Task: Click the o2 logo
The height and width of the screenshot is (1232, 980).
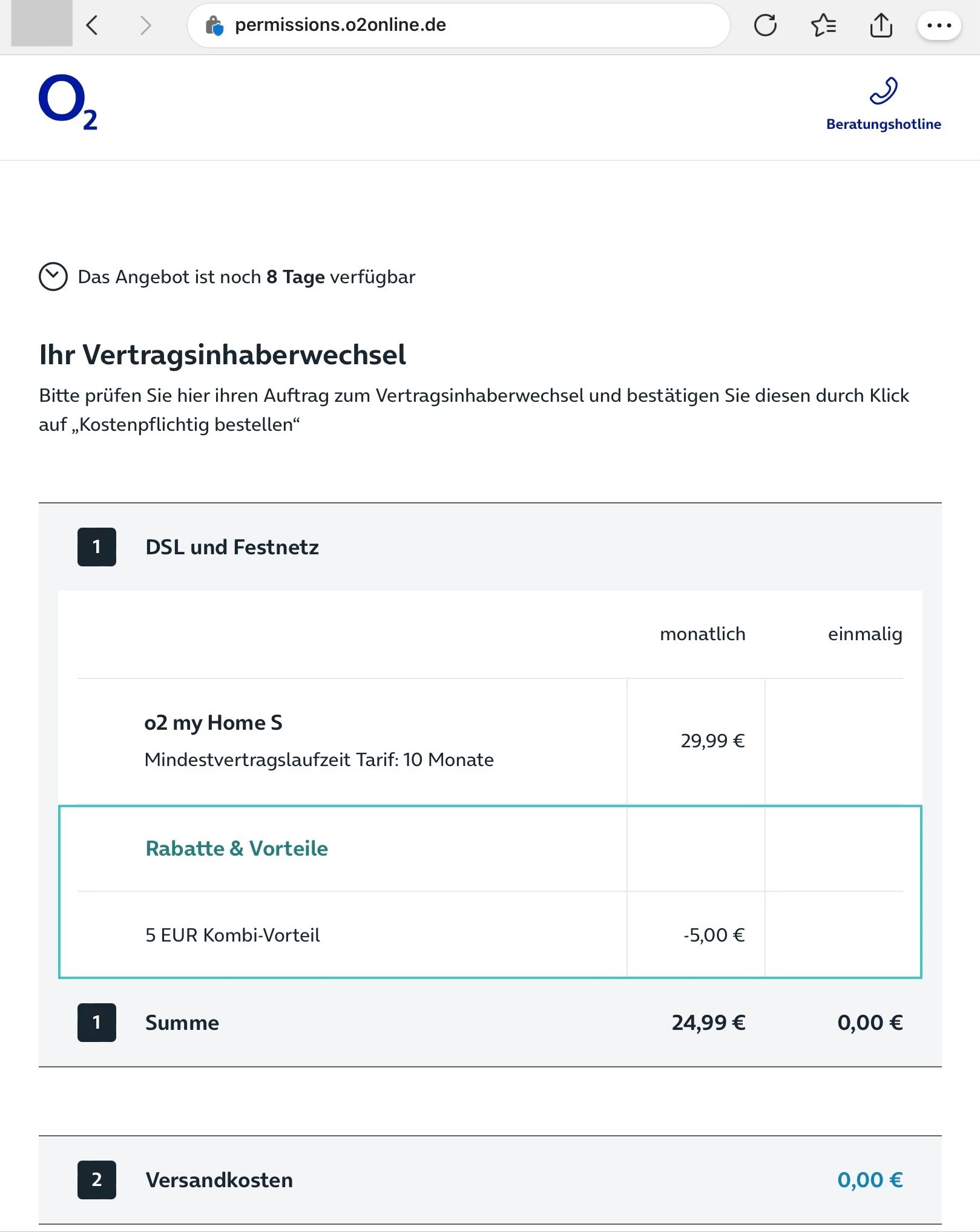Action: tap(68, 102)
